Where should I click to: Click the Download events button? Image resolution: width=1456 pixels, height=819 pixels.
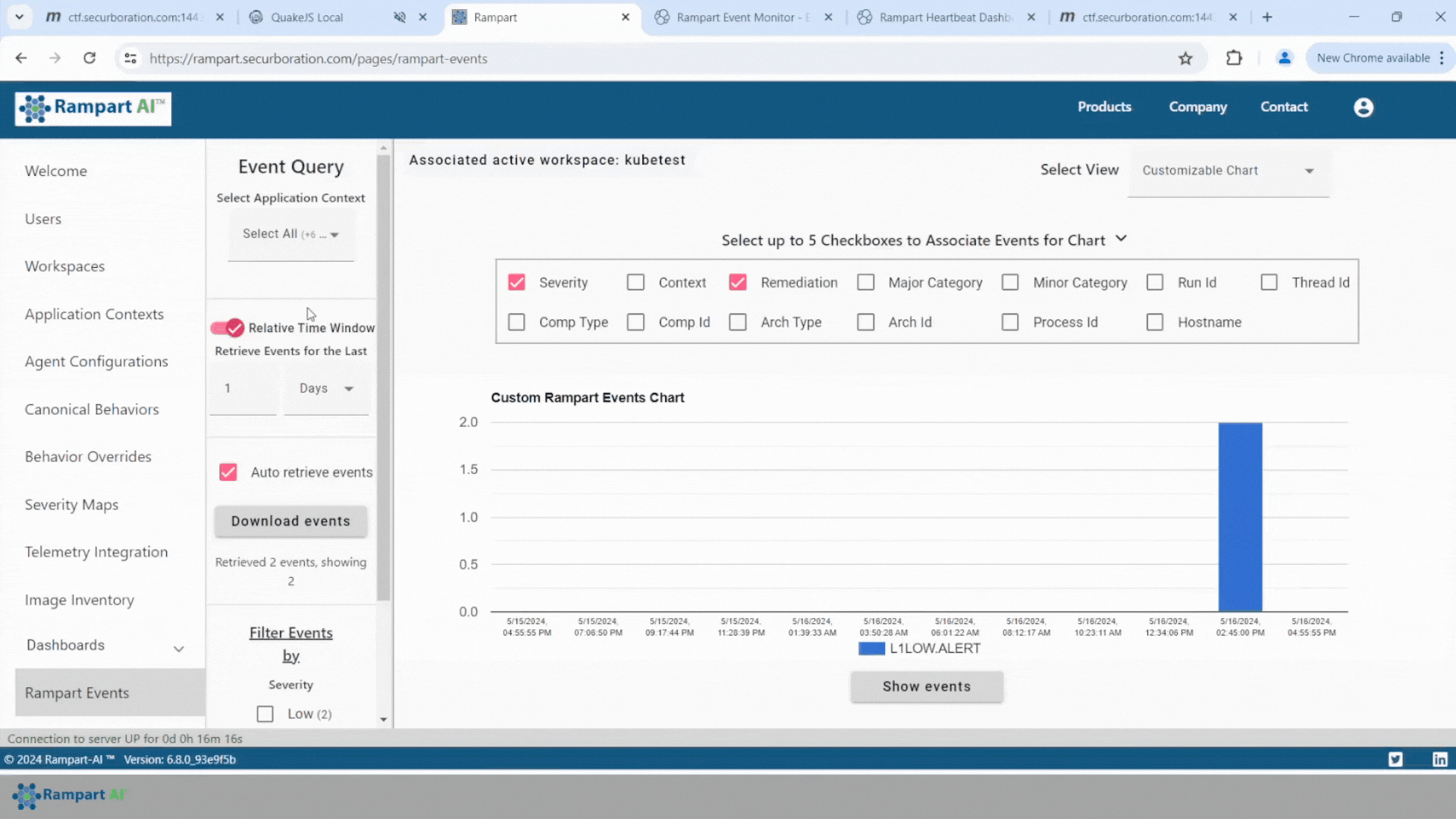[291, 522]
